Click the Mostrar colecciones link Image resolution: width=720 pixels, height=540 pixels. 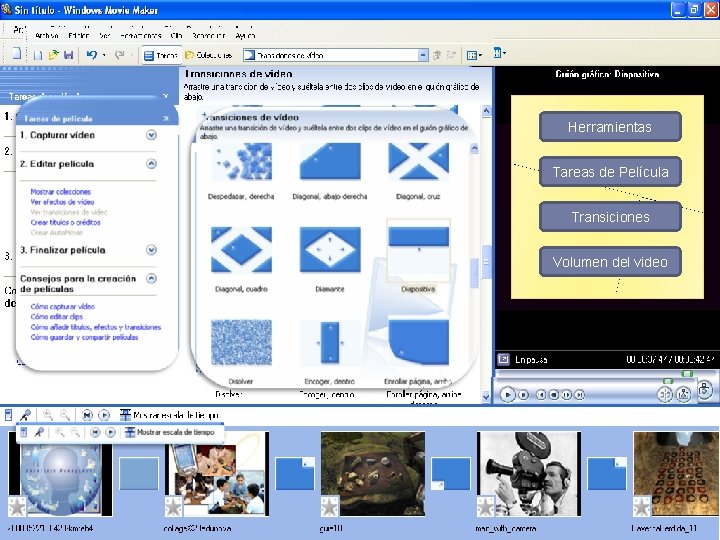click(x=61, y=192)
